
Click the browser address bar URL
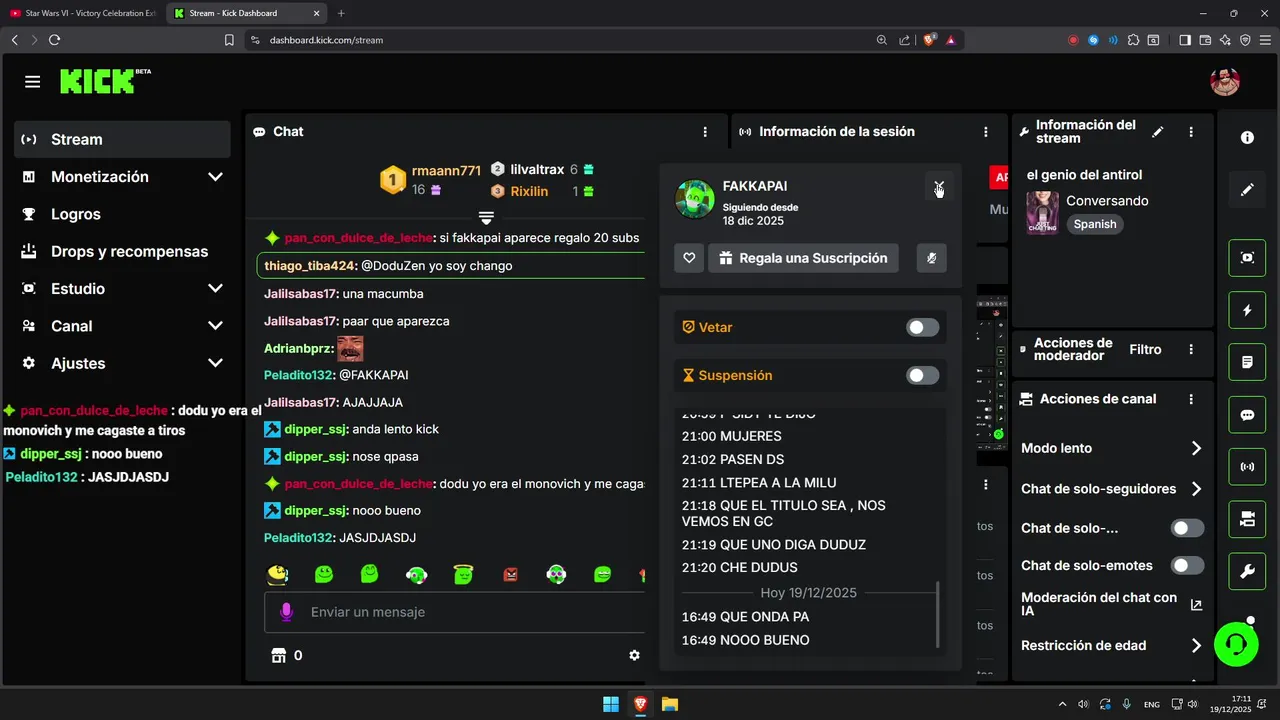point(326,40)
